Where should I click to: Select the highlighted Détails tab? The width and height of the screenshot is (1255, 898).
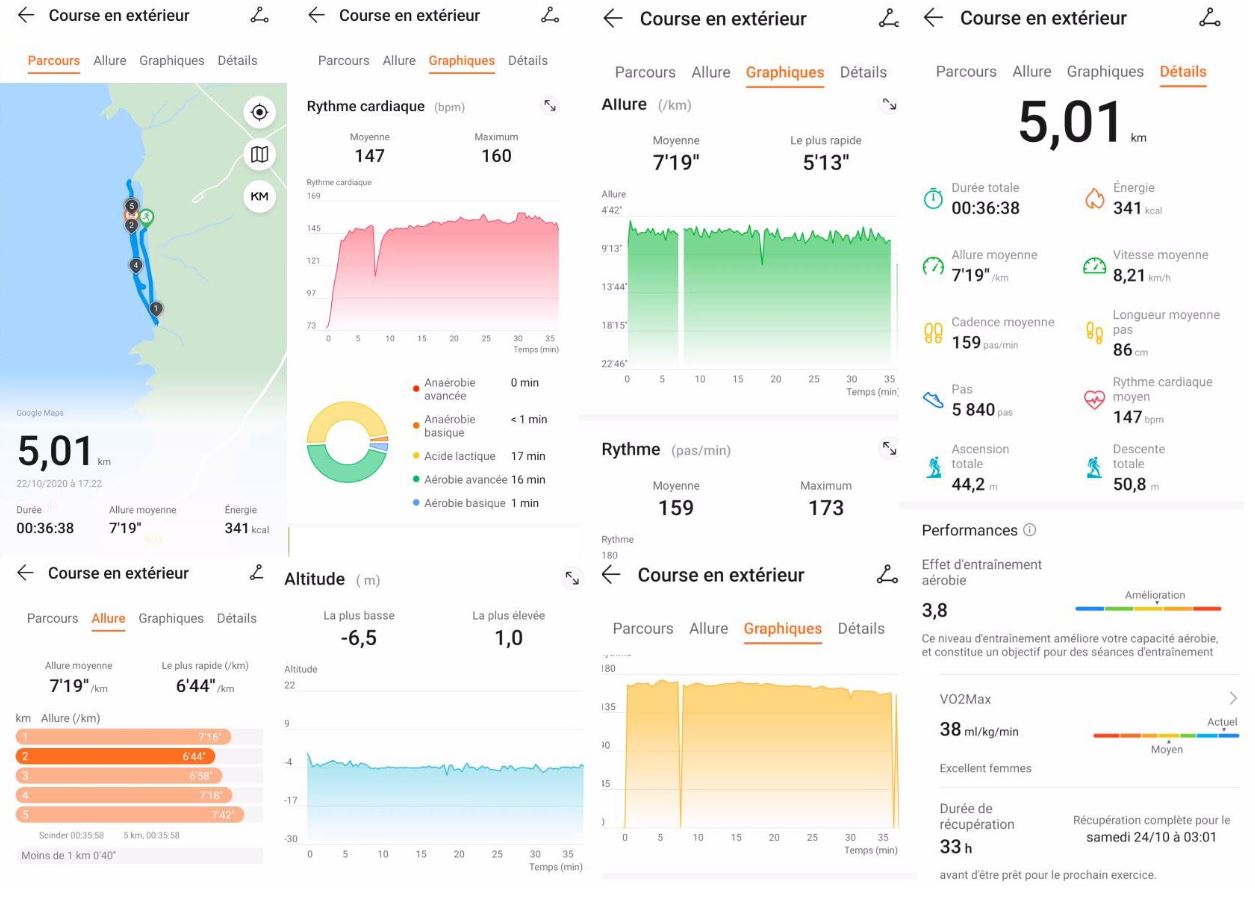(1183, 72)
